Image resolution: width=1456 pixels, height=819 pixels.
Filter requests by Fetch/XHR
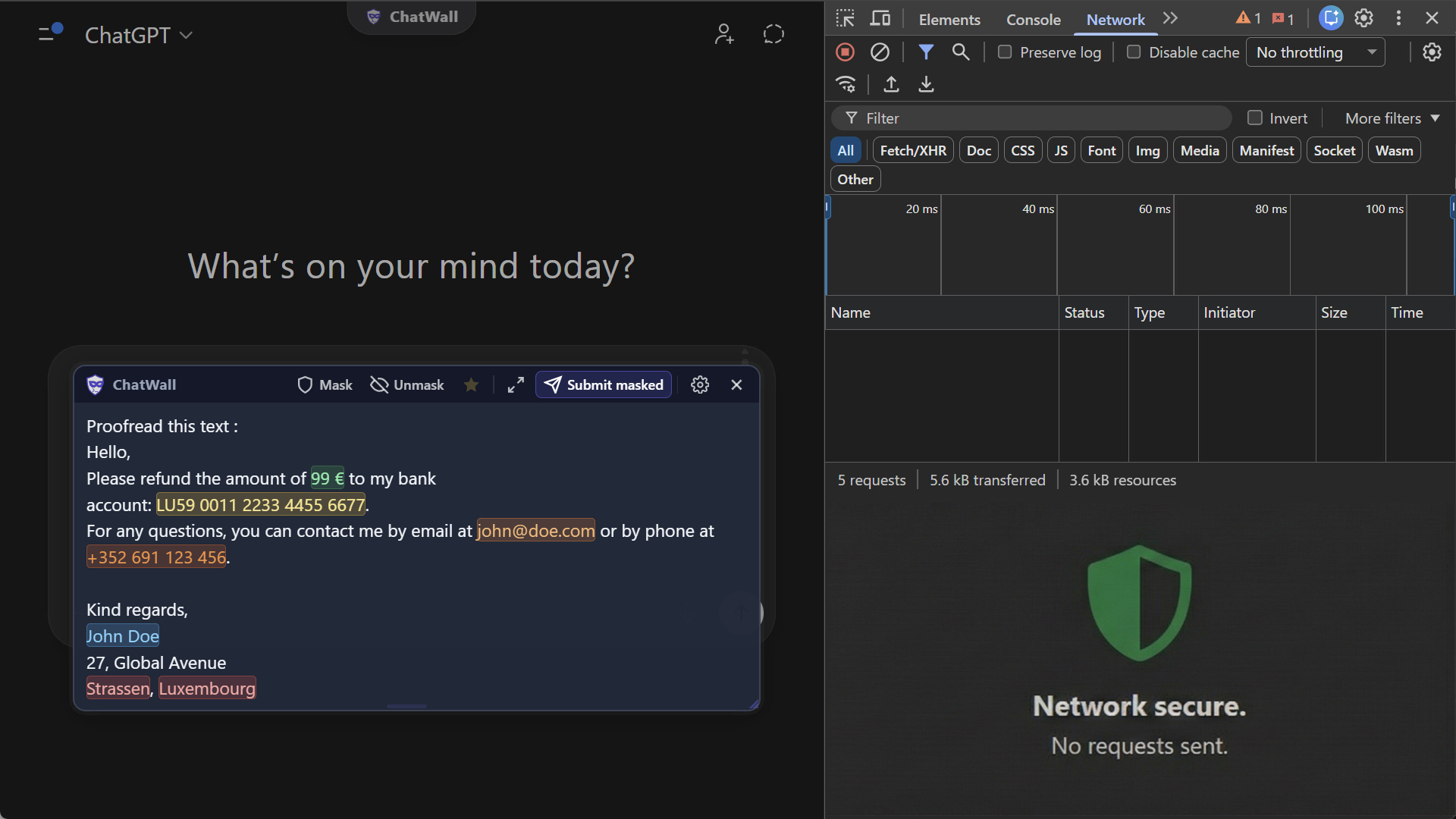(912, 149)
